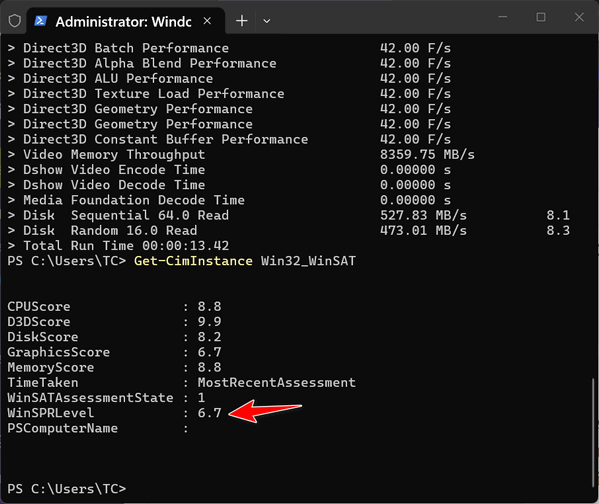This screenshot has width=599, height=504.
Task: Click the WinSPRLevel value 6.7
Action: tap(209, 413)
